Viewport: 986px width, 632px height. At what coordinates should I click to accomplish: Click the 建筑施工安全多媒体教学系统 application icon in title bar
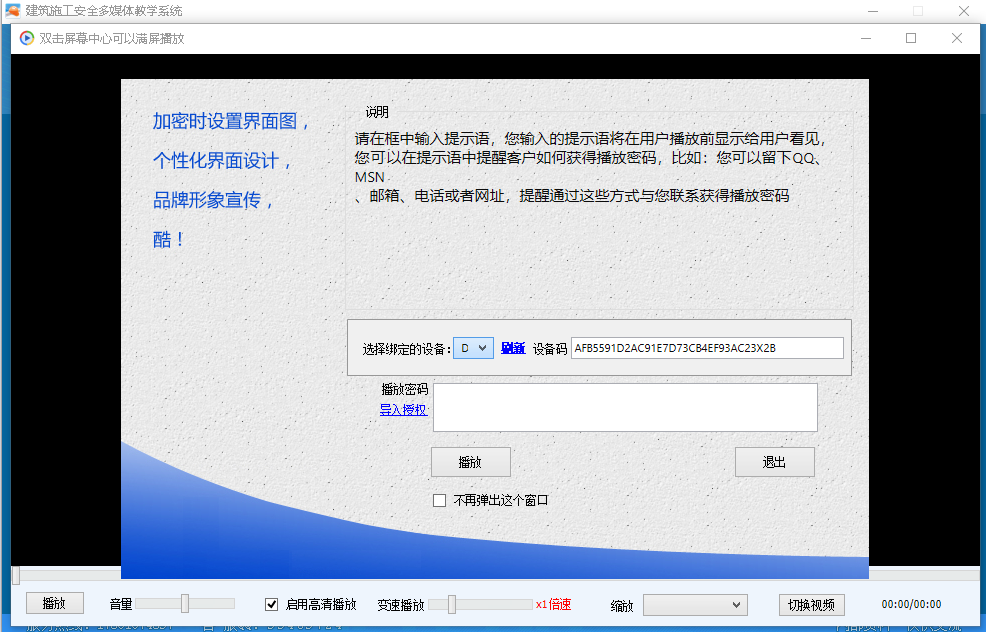tap(12, 11)
